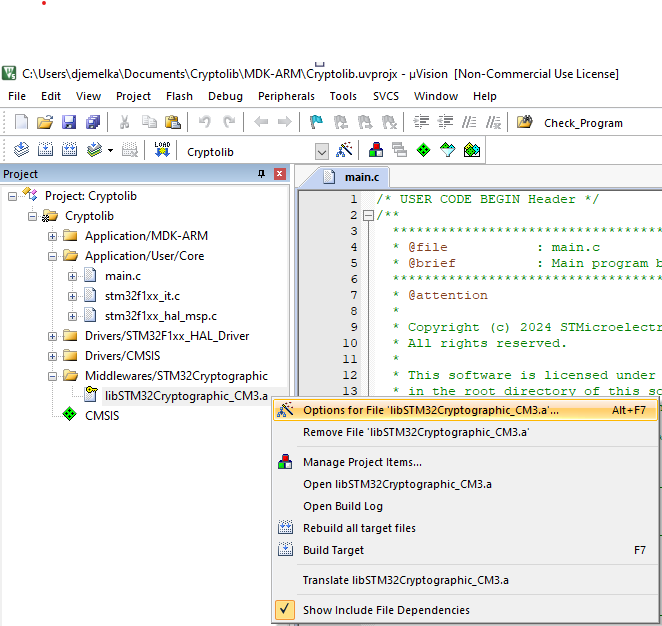The image size is (662, 626).
Task: Expand the Drivers/STM32F1xx_HAL_Driver folder
Action: click(x=52, y=336)
